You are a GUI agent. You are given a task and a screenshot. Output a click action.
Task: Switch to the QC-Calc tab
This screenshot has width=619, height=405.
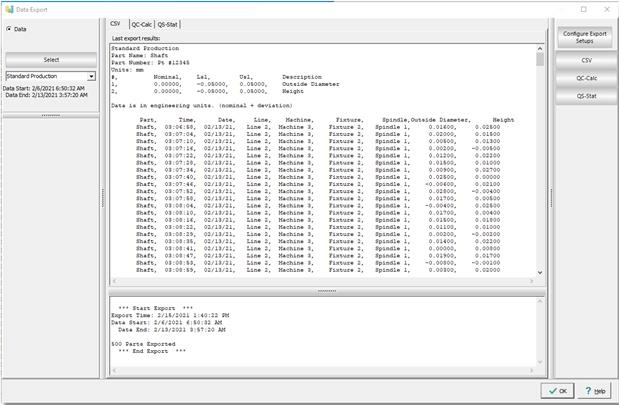(142, 24)
